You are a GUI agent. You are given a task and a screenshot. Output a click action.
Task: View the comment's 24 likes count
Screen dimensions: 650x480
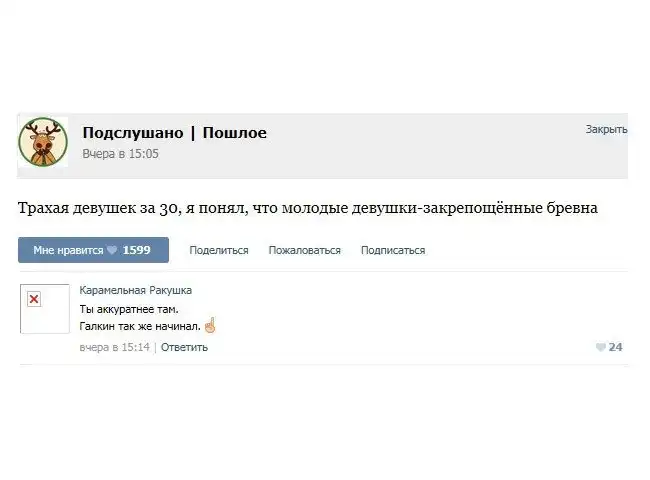[x=616, y=347]
